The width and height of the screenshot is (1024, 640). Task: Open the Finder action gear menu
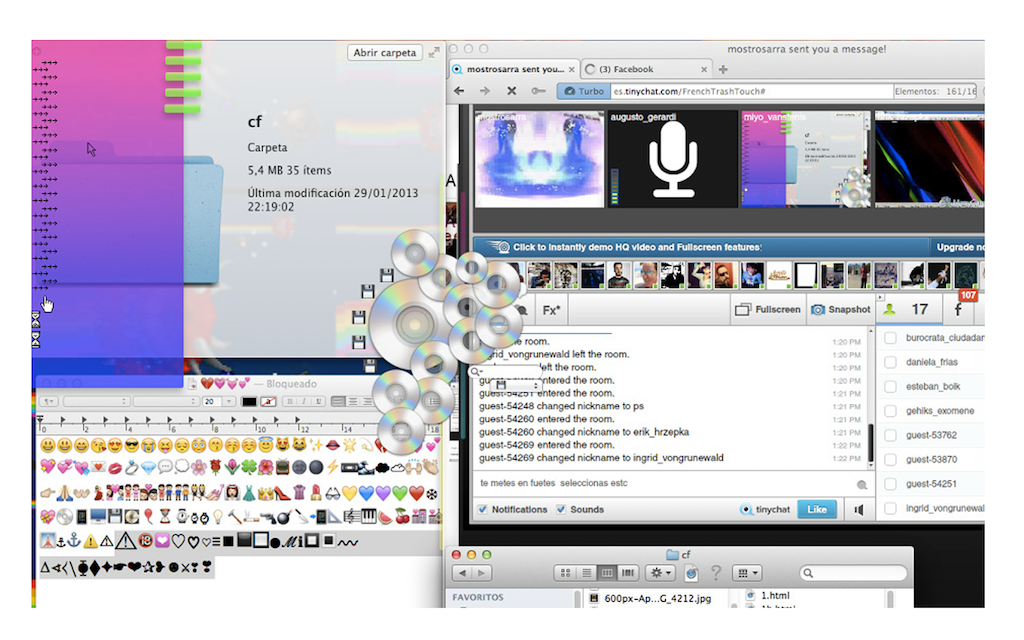click(x=660, y=573)
